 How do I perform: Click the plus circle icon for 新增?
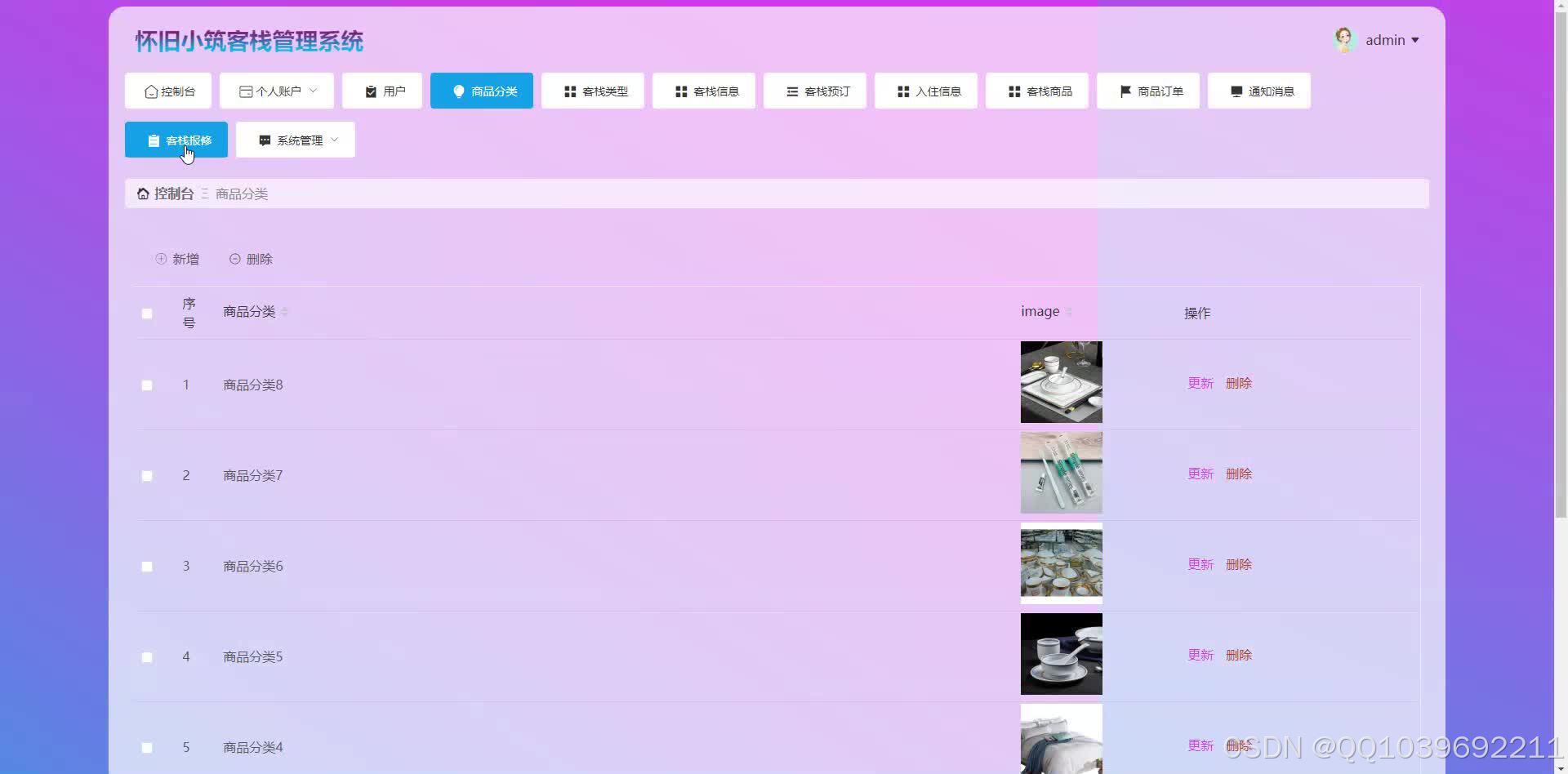[x=161, y=259]
